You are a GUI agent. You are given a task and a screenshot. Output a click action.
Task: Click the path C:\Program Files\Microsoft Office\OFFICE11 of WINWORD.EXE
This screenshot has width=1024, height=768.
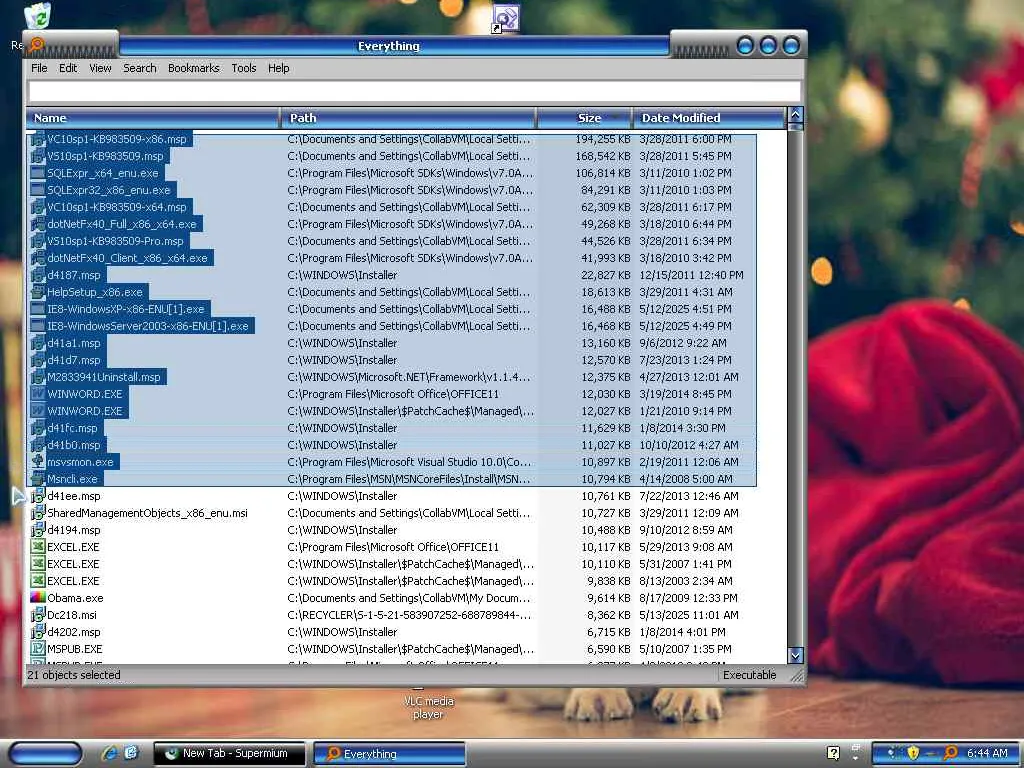coord(393,394)
